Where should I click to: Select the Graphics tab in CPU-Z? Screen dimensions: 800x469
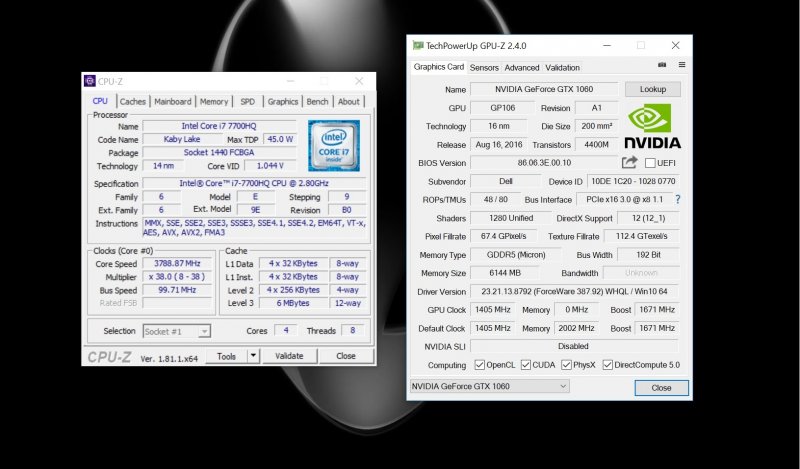click(283, 102)
